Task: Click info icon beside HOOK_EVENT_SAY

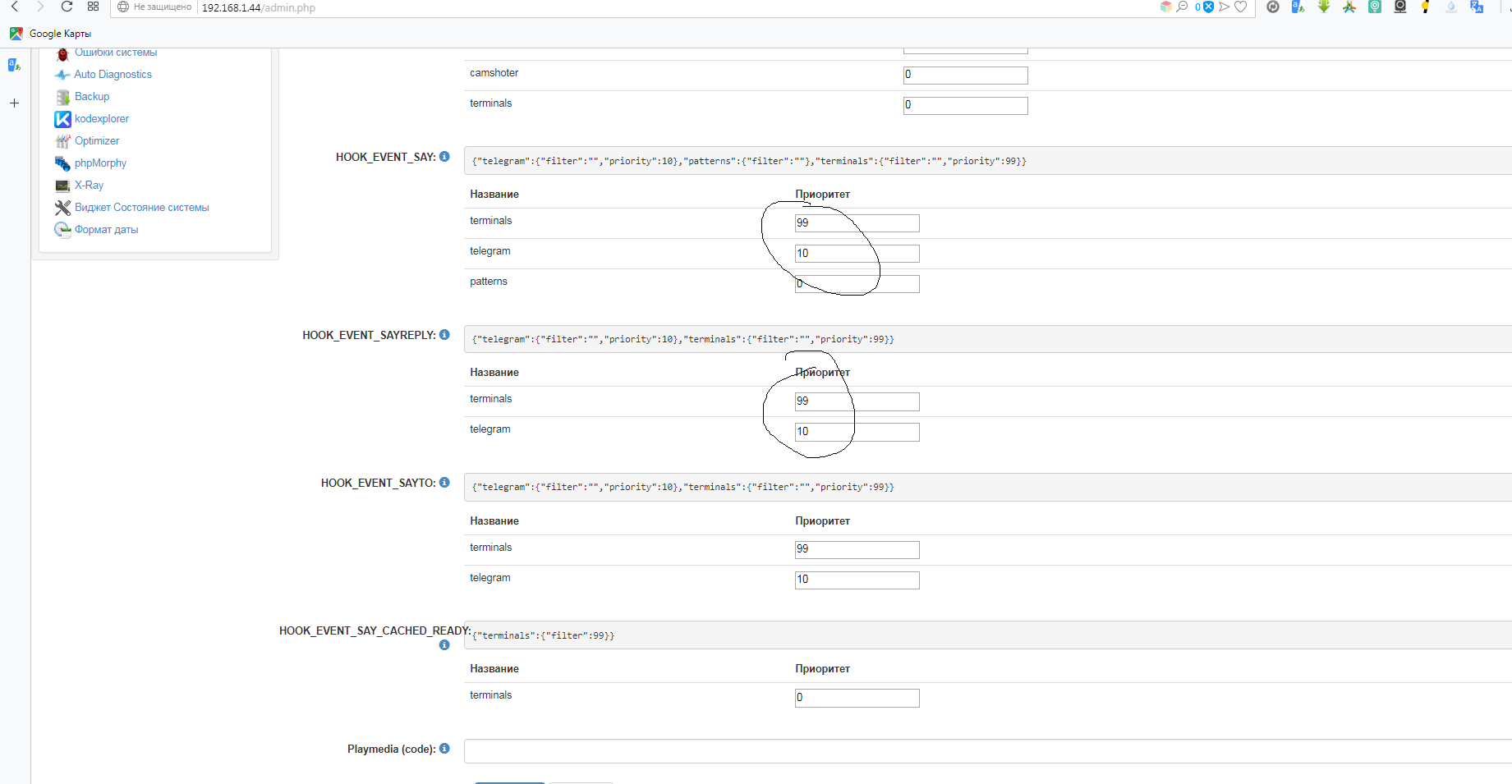Action: (444, 157)
